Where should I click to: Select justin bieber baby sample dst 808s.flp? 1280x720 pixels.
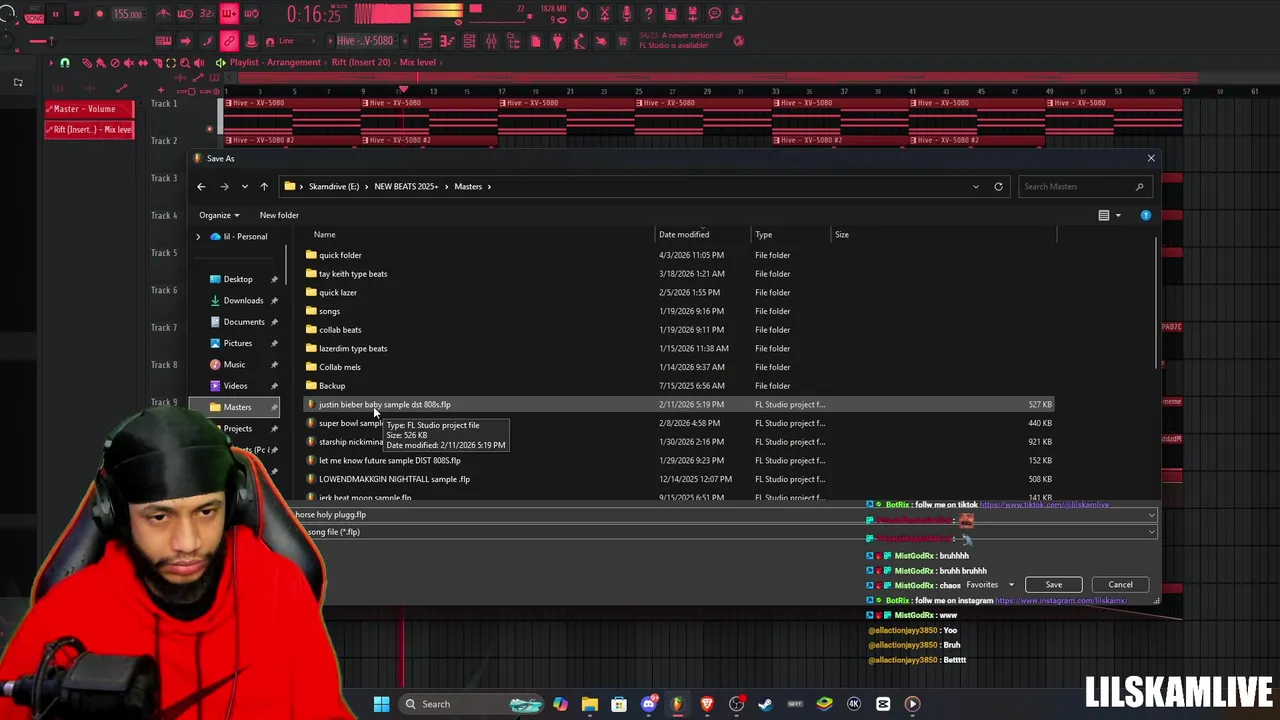point(678,405)
